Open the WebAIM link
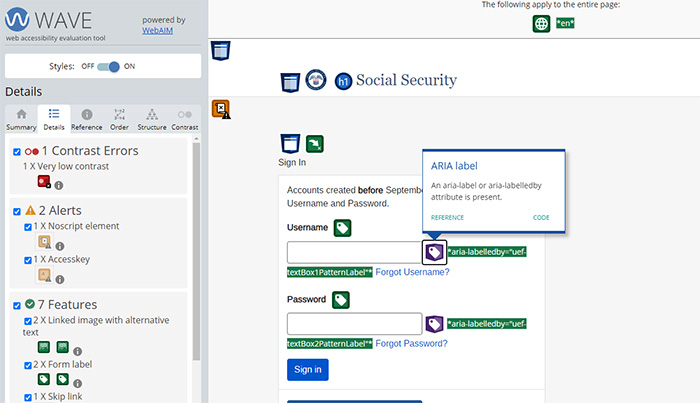 tap(158, 30)
